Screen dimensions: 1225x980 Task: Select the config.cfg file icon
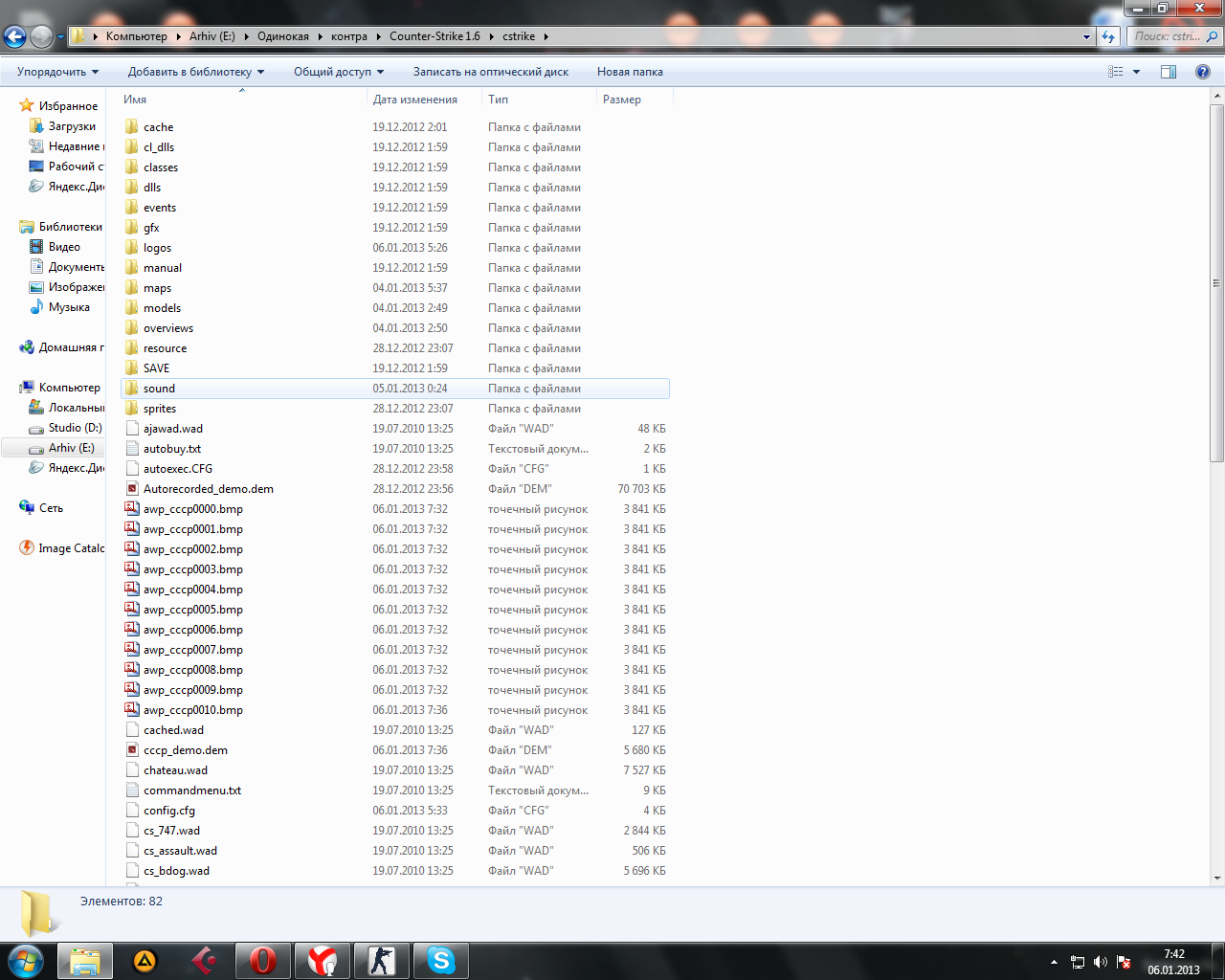(132, 811)
